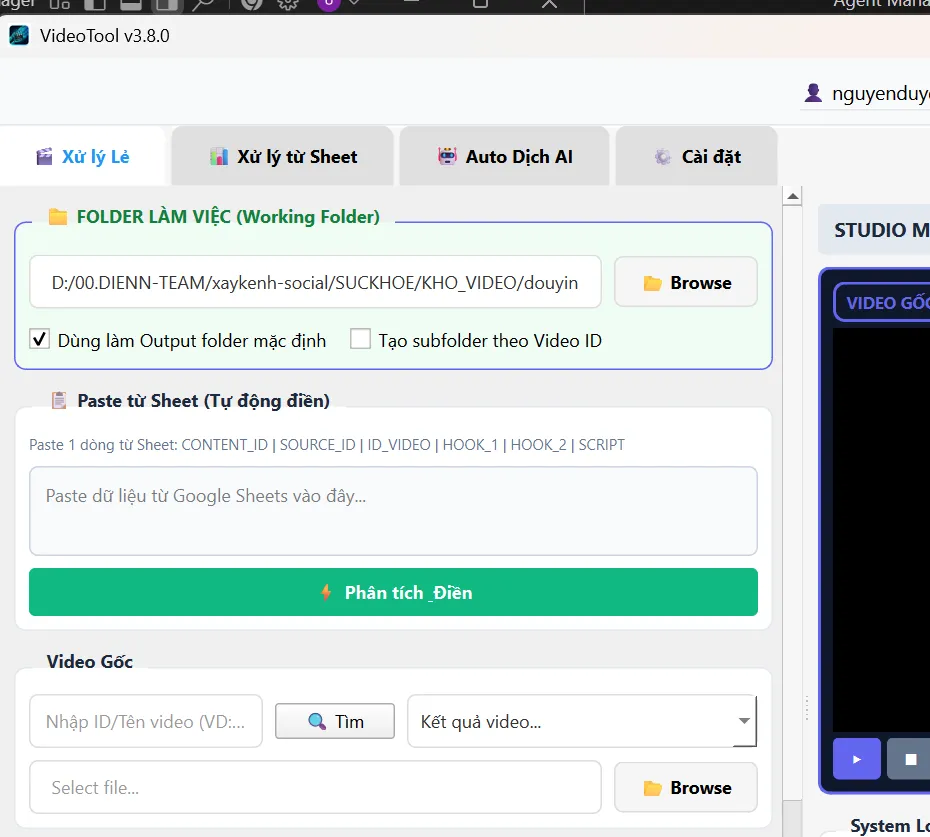
Task: Enable Tạo subfolder theo Video ID checkbox
Action: [x=360, y=340]
